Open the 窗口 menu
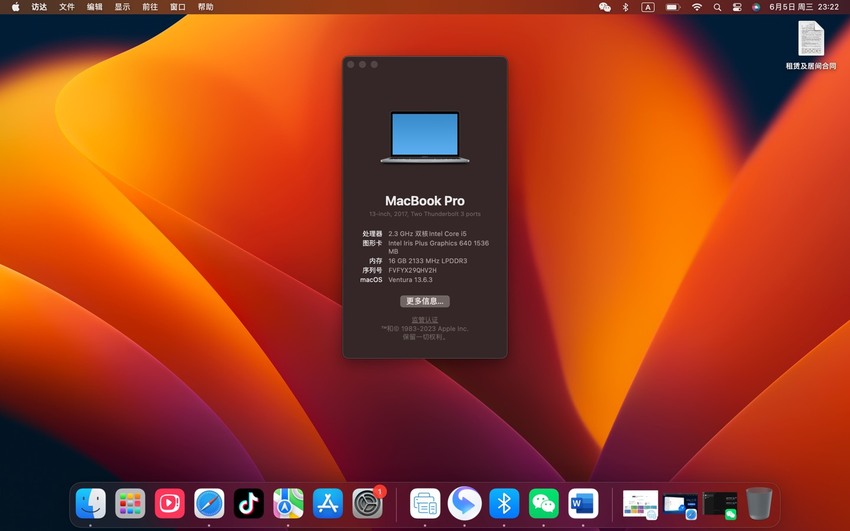The width and height of the screenshot is (850, 531). pos(177,7)
